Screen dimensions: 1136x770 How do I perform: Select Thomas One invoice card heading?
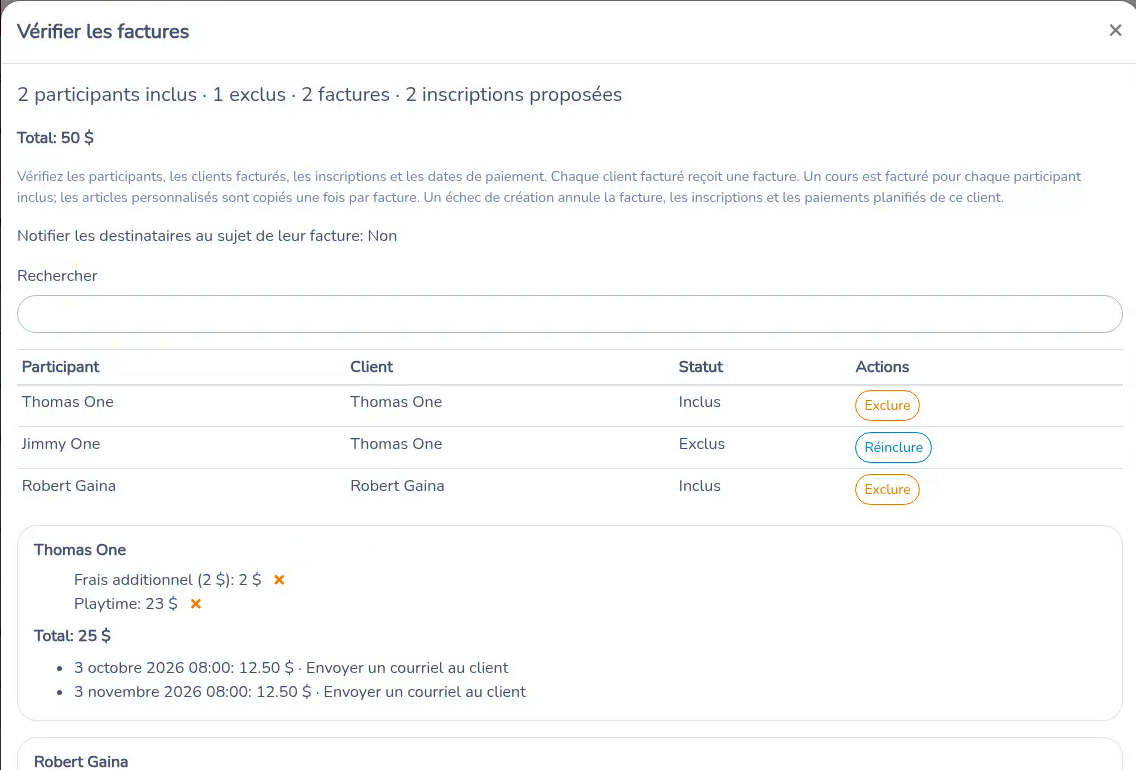click(80, 549)
